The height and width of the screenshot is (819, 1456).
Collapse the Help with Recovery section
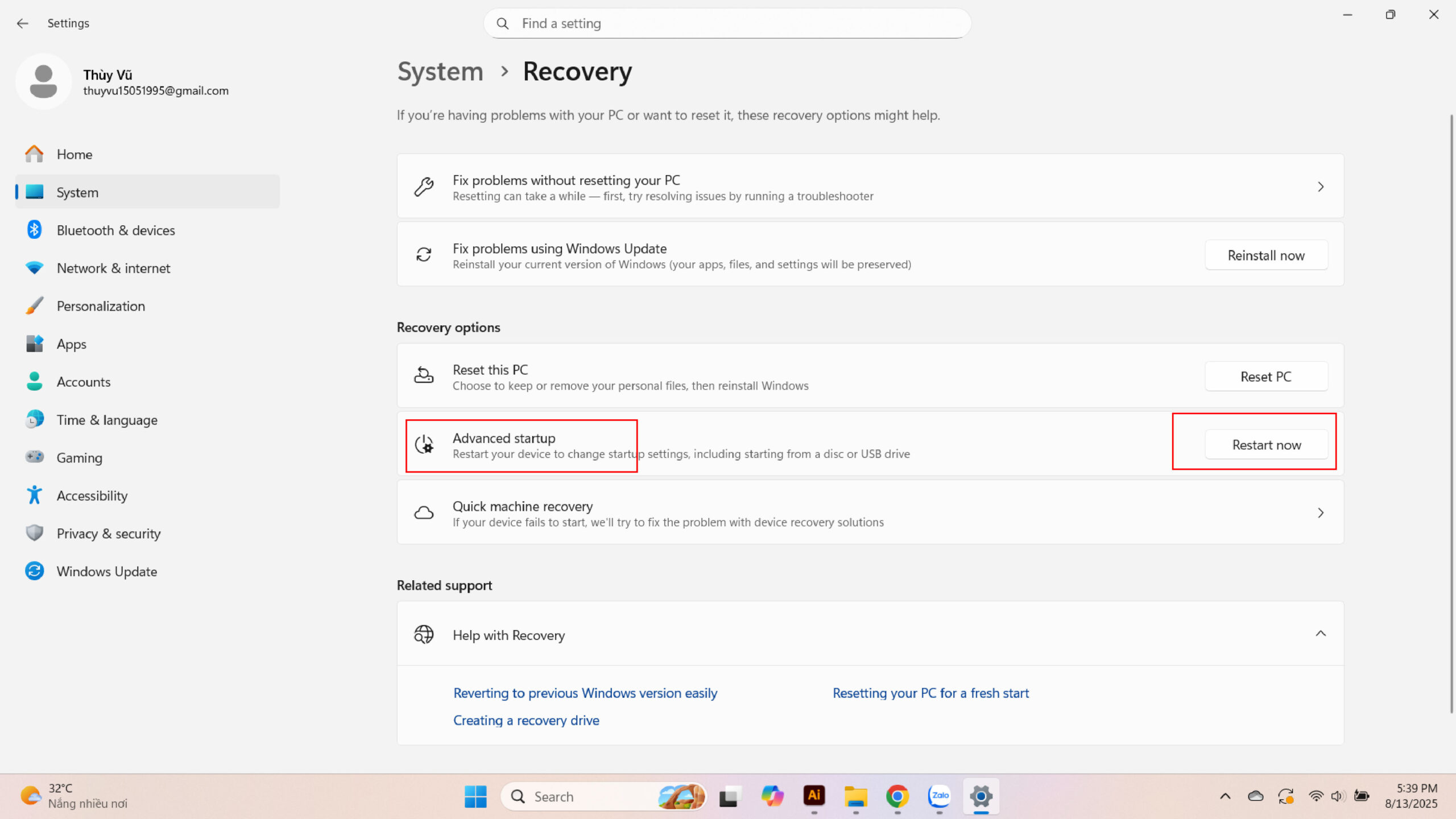(x=1321, y=634)
